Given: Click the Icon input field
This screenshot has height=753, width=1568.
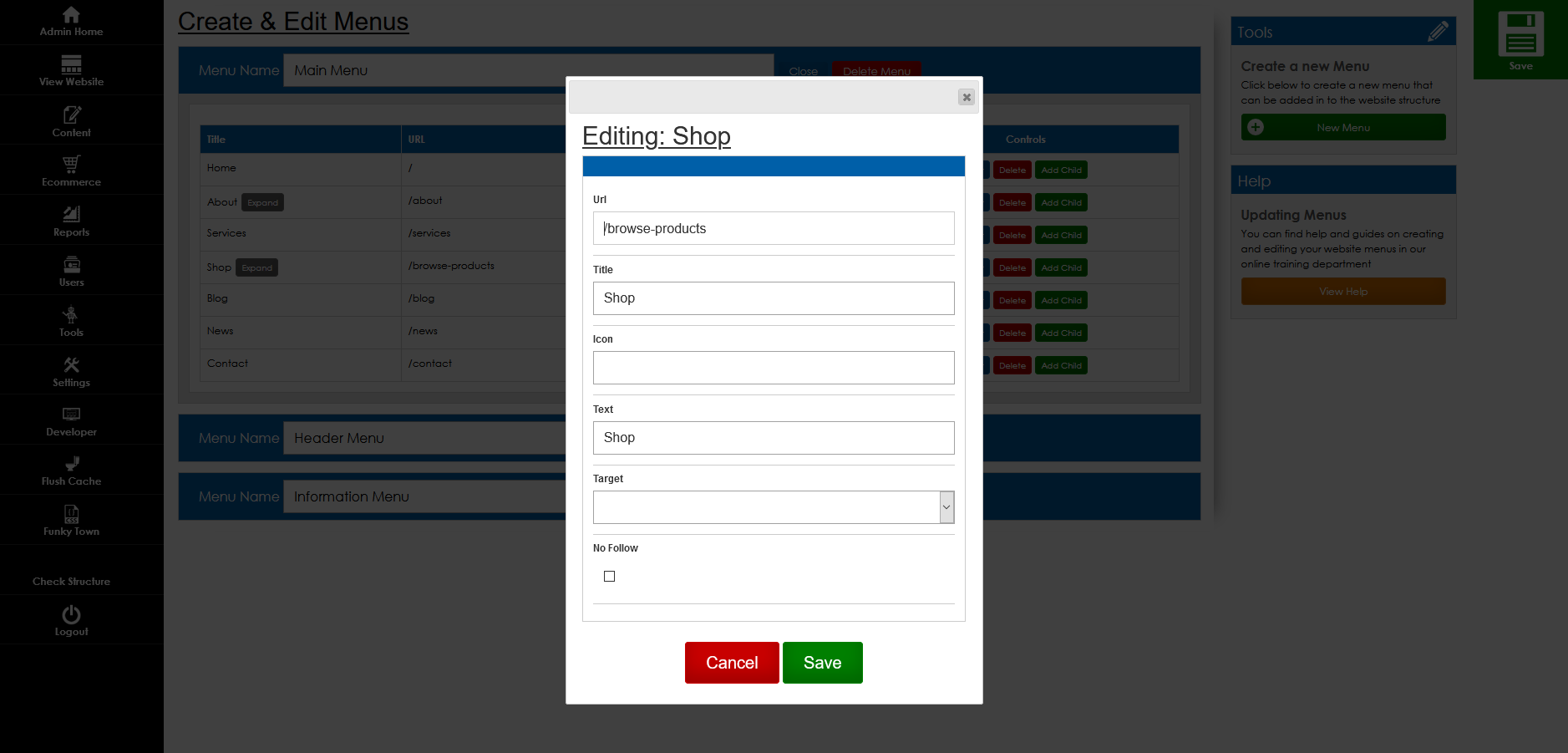Looking at the screenshot, I should point(774,368).
